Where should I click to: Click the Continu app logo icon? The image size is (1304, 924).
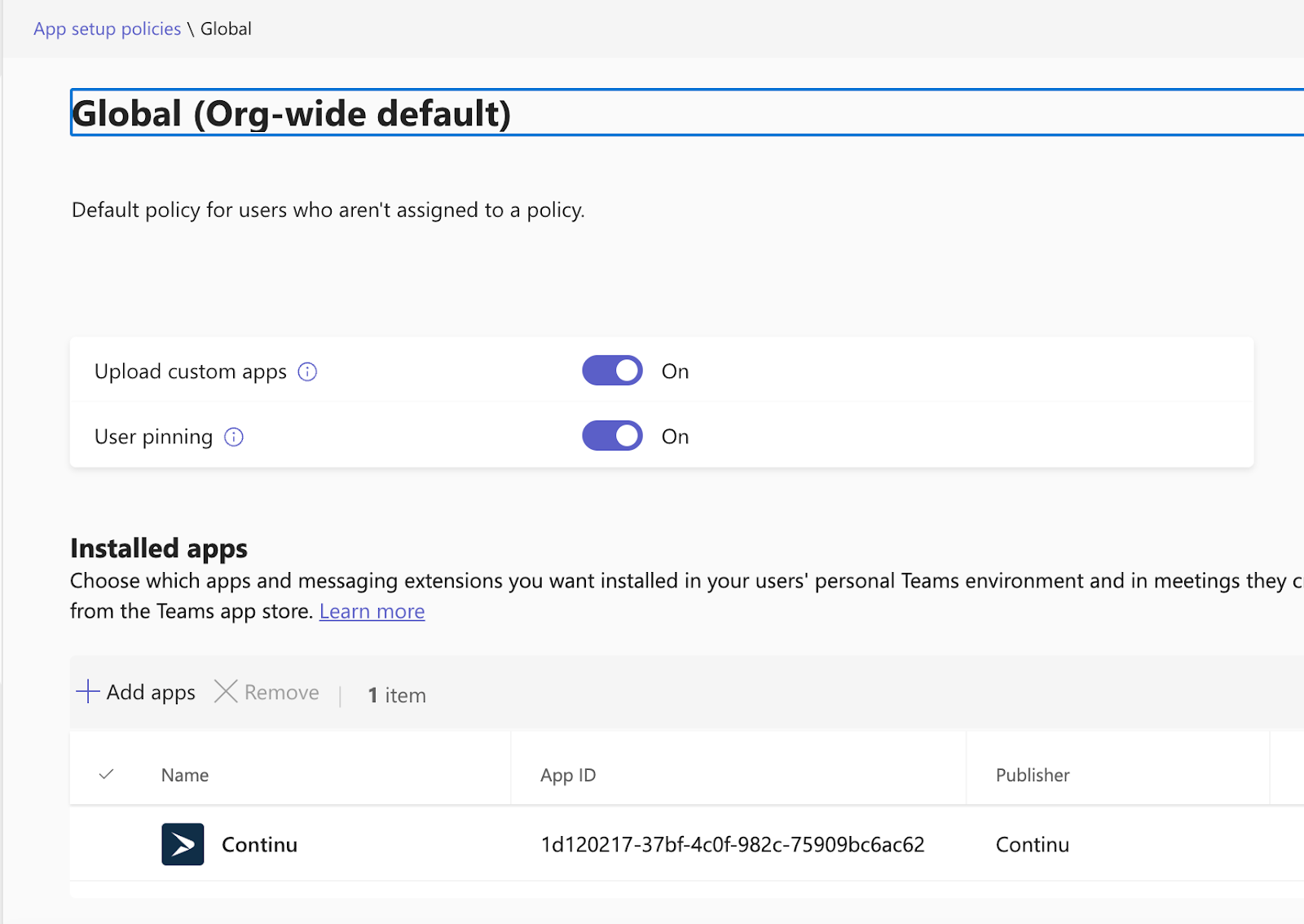tap(183, 844)
